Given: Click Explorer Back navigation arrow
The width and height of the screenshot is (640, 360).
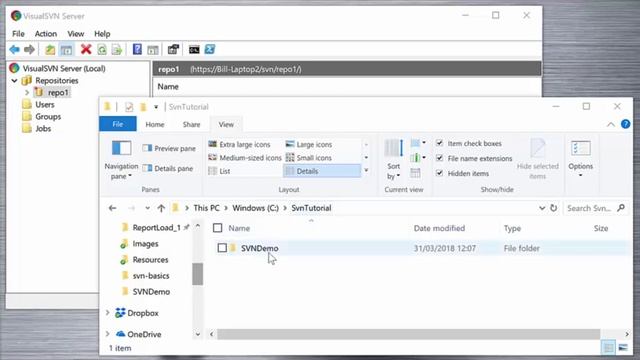Looking at the screenshot, I should pos(112,208).
